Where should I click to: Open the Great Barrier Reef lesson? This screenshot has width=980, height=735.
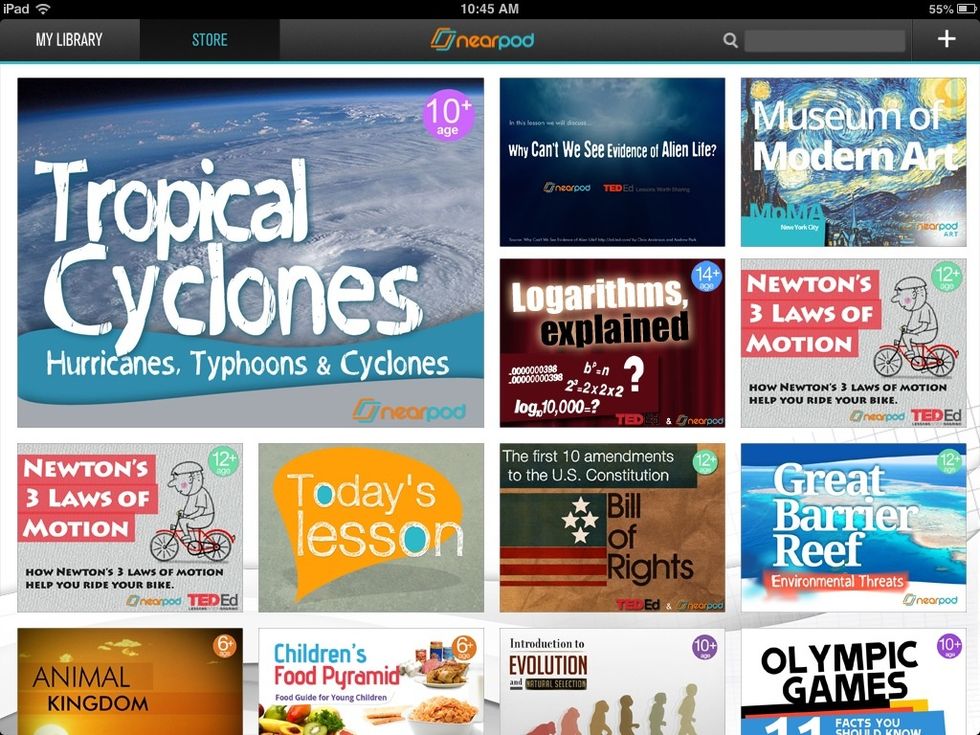click(853, 527)
